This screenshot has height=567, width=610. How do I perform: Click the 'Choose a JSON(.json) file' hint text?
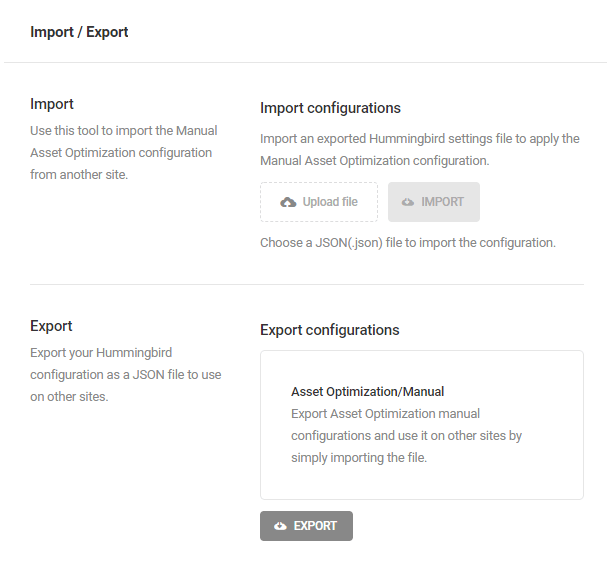[408, 243]
